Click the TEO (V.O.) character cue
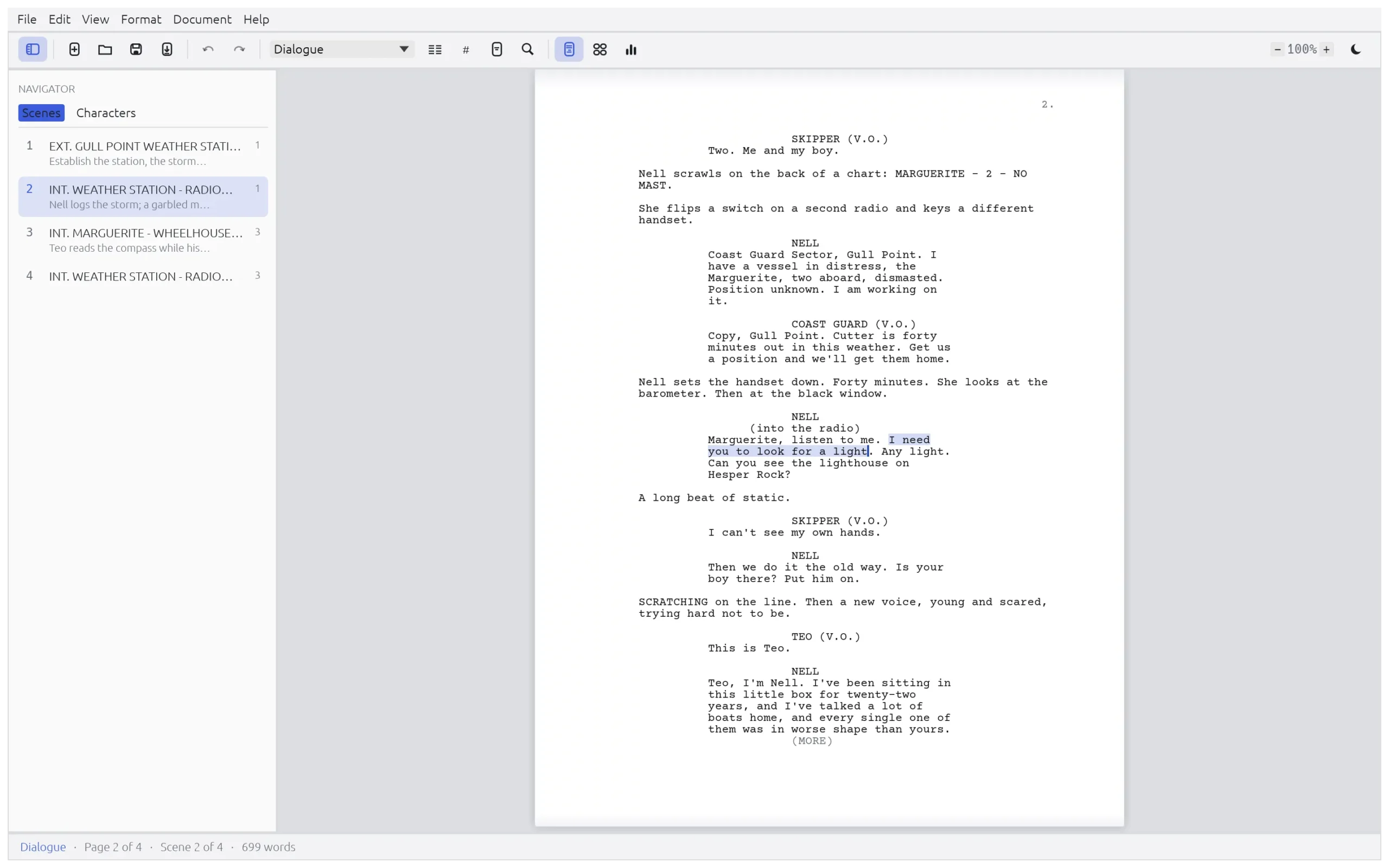The image size is (1389, 868). point(826,637)
